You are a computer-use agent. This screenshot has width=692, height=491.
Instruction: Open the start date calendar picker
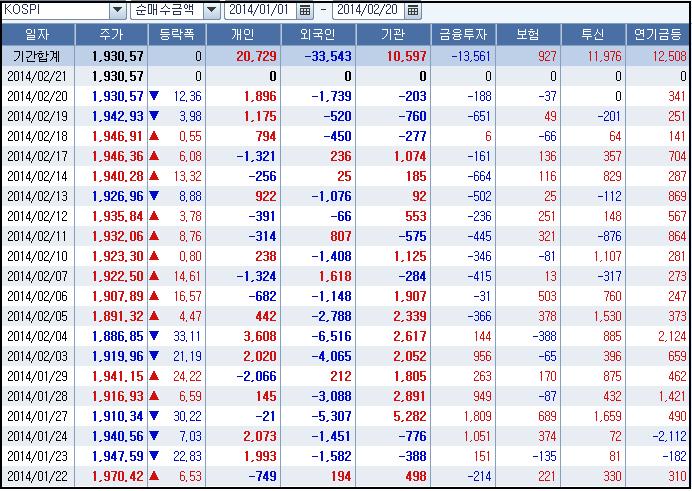[x=305, y=10]
